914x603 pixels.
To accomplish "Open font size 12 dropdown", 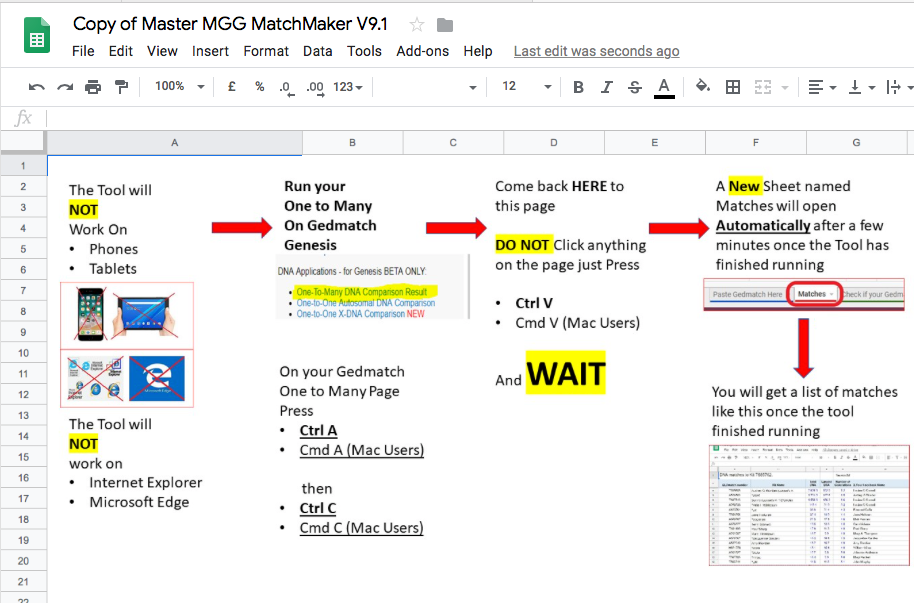I will (526, 87).
